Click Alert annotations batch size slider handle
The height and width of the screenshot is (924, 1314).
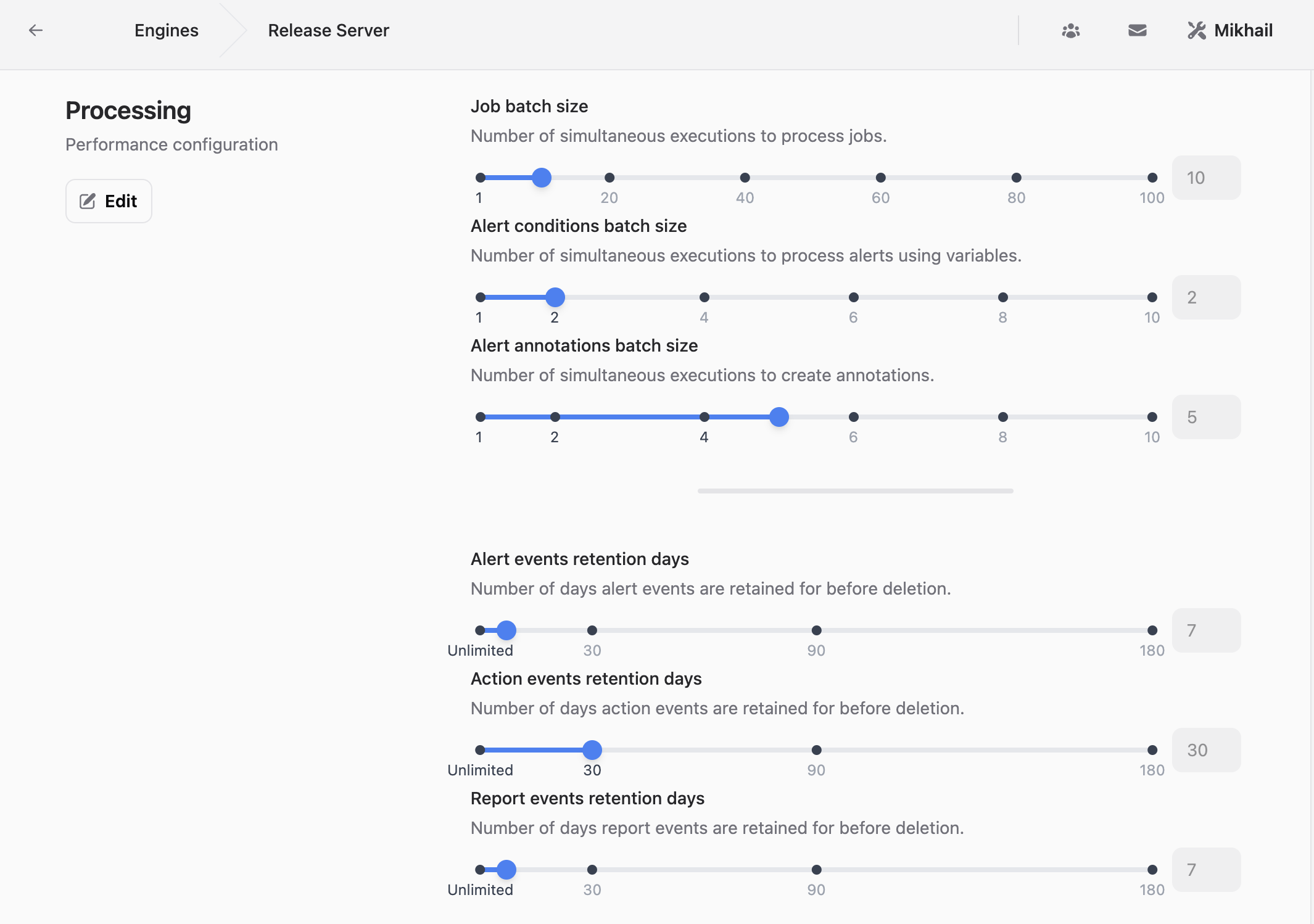coord(779,417)
